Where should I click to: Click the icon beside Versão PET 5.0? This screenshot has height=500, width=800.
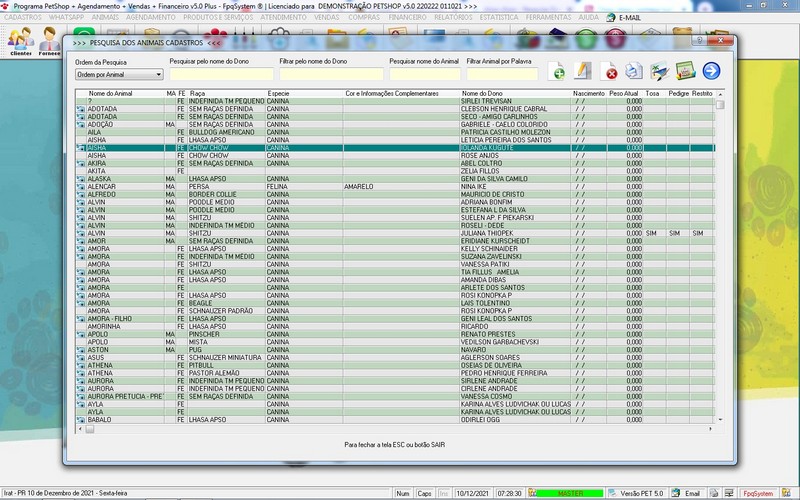pos(612,493)
